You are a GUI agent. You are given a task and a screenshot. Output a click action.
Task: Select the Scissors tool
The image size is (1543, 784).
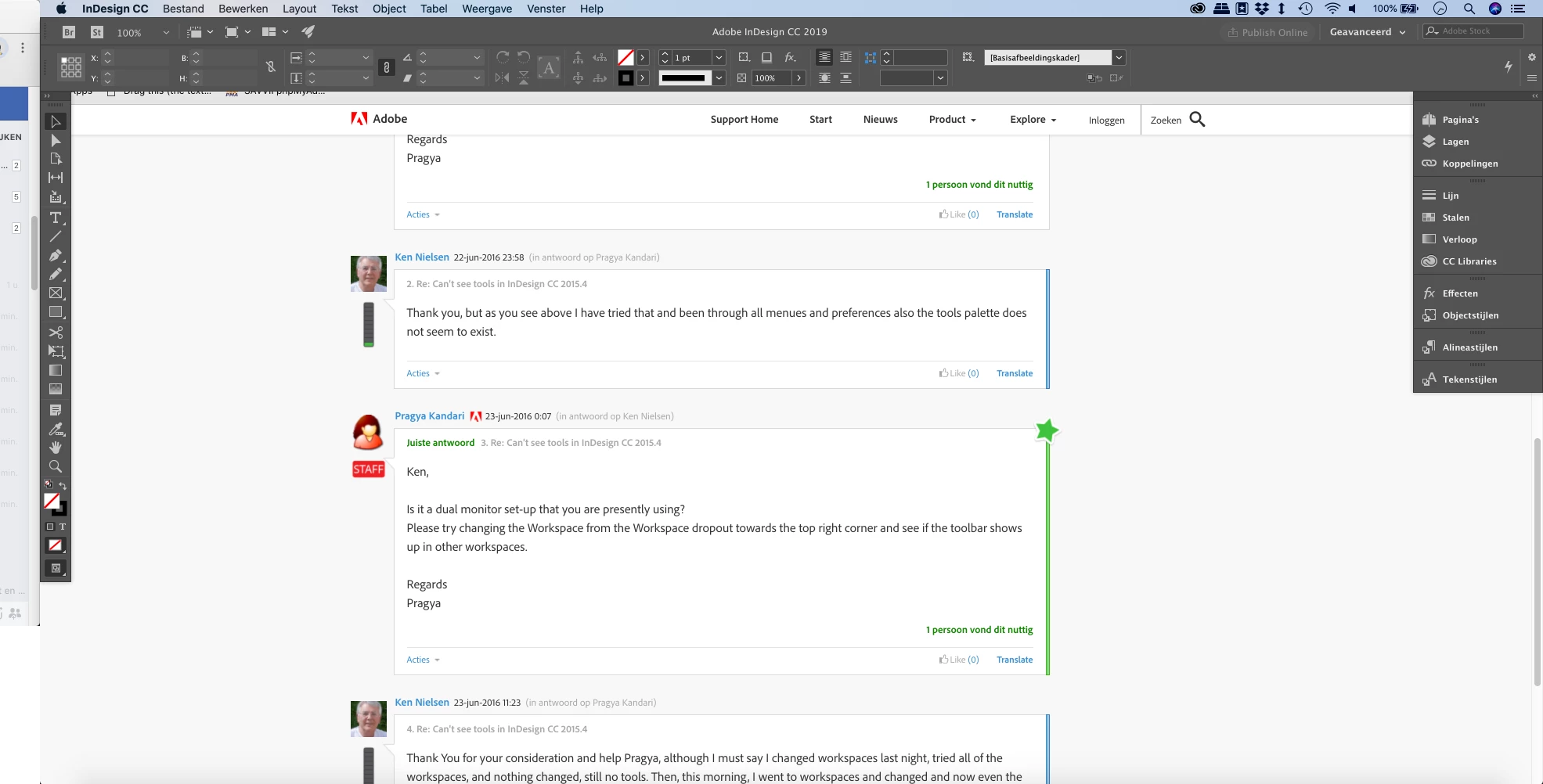point(56,333)
